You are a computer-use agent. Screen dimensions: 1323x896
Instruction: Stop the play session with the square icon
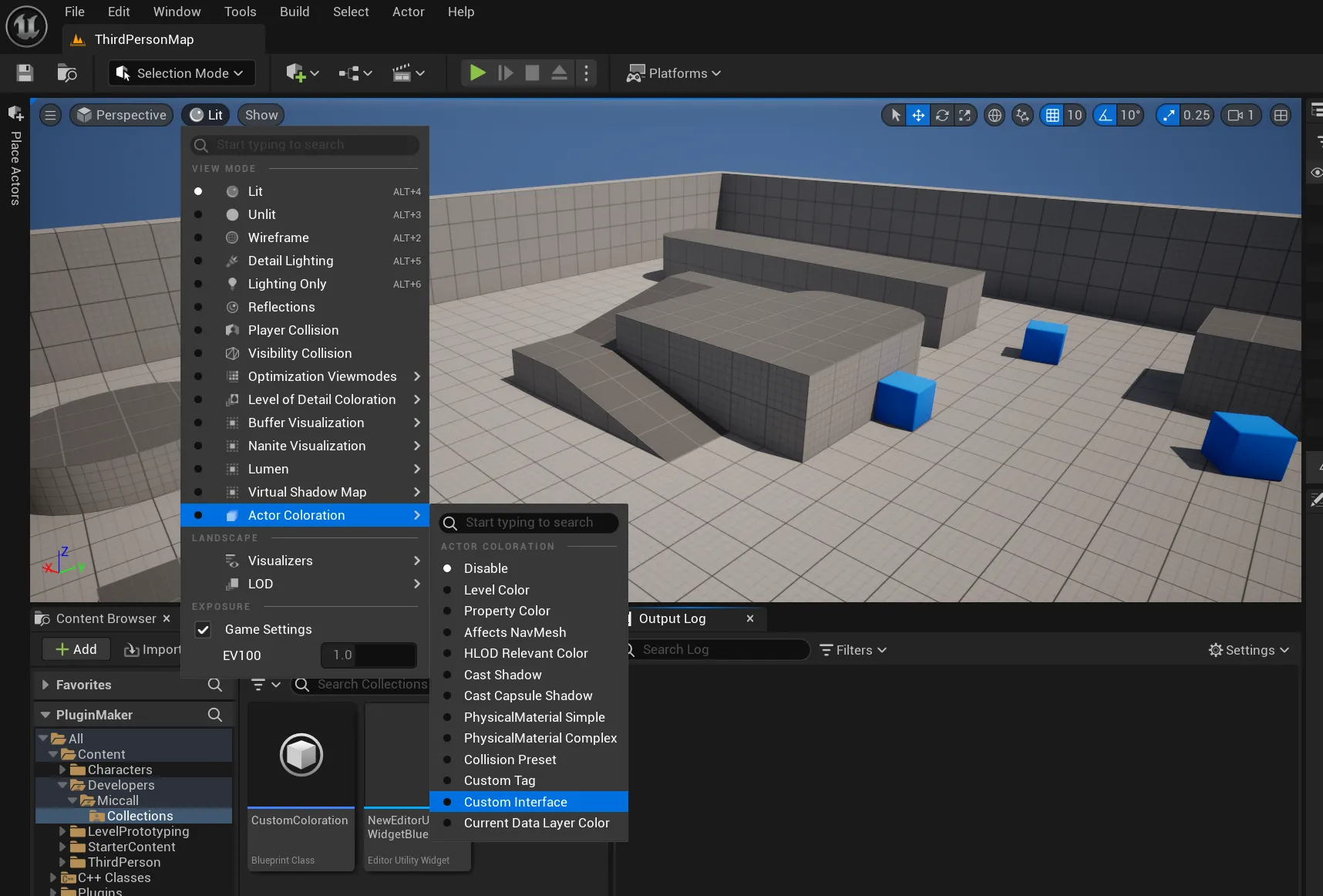coord(532,73)
